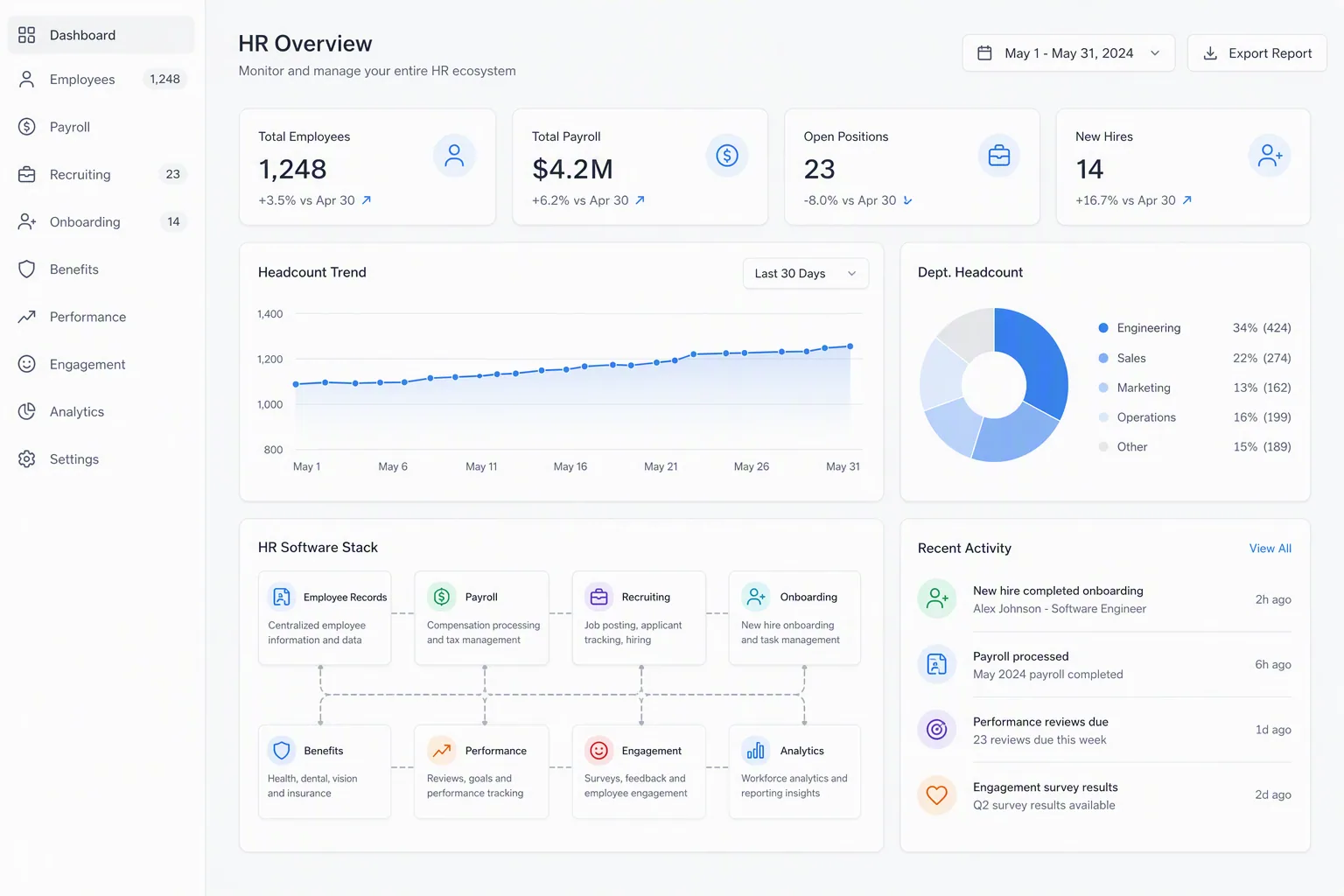The width and height of the screenshot is (1344, 896).
Task: Click the Engineering slice of the donut chart
Action: 1043,360
